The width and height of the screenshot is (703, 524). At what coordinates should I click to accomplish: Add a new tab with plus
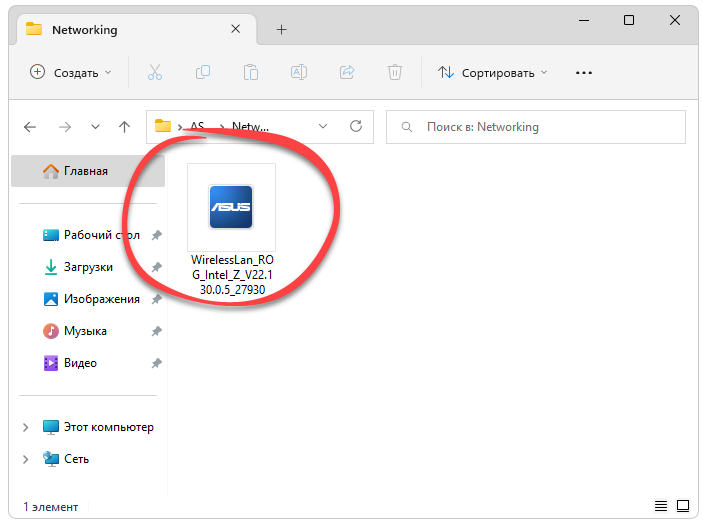281,30
